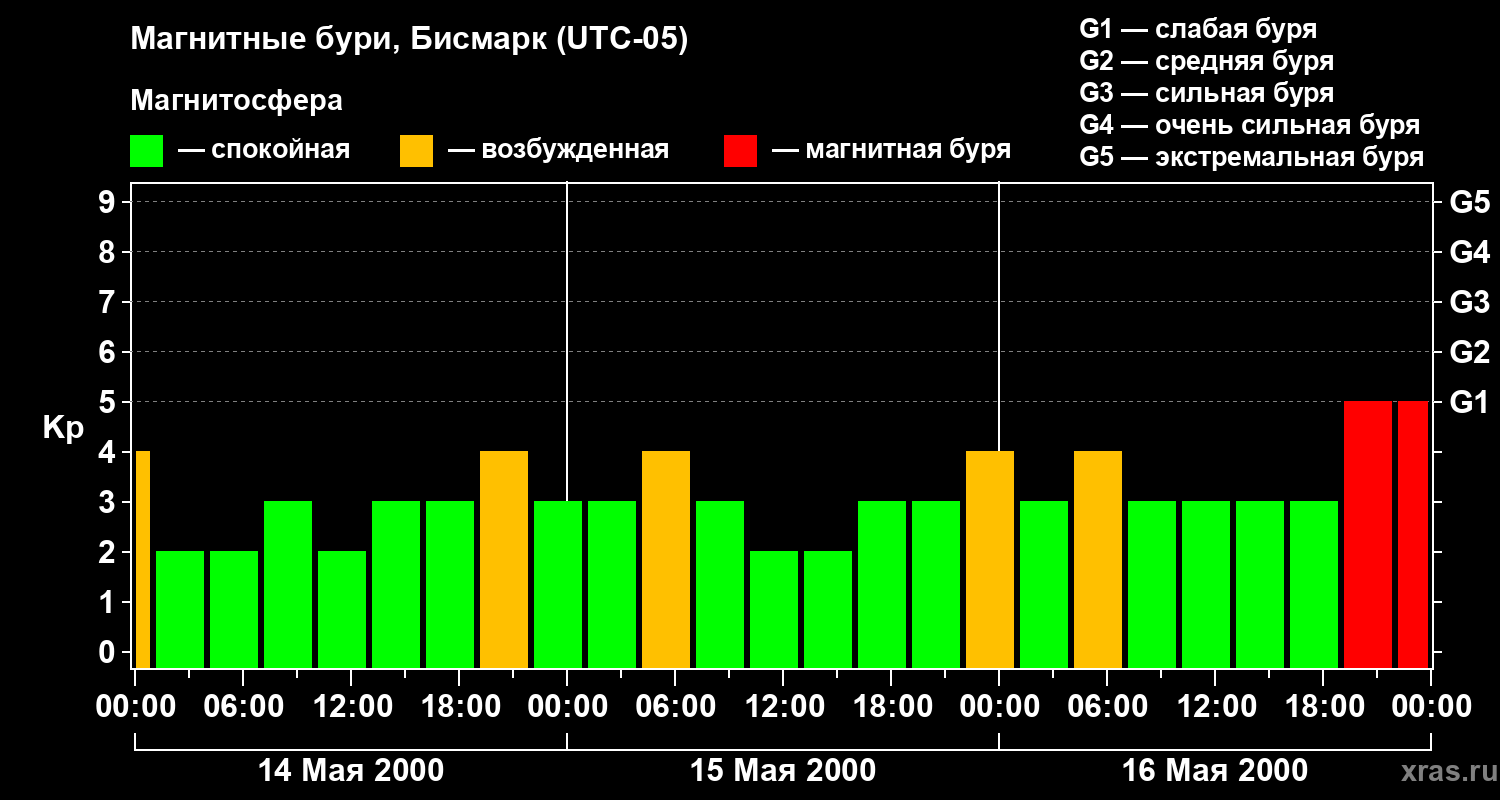Click 'G5 — экстремальная буря' description line
Image resolution: width=1500 pixels, height=800 pixels.
click(x=1251, y=157)
